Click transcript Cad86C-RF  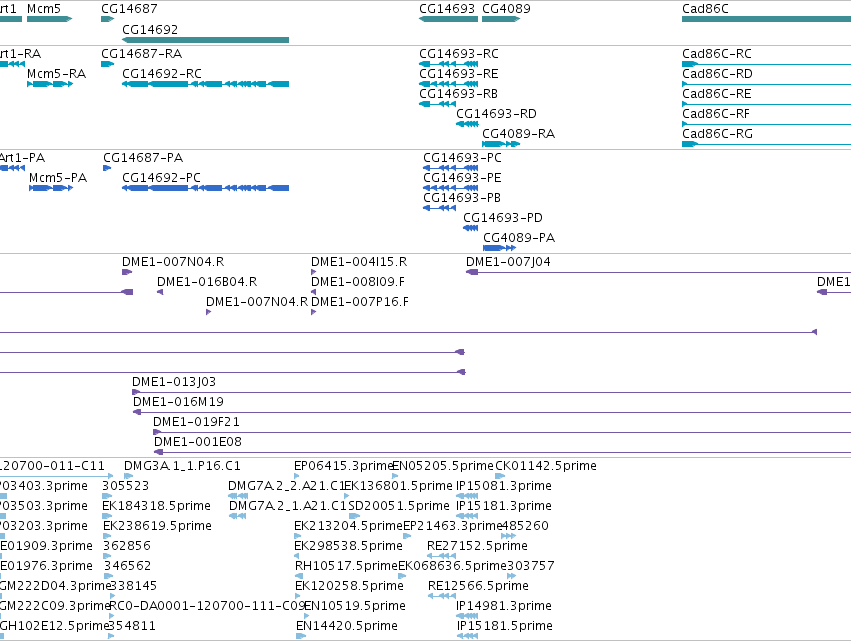pos(766,124)
